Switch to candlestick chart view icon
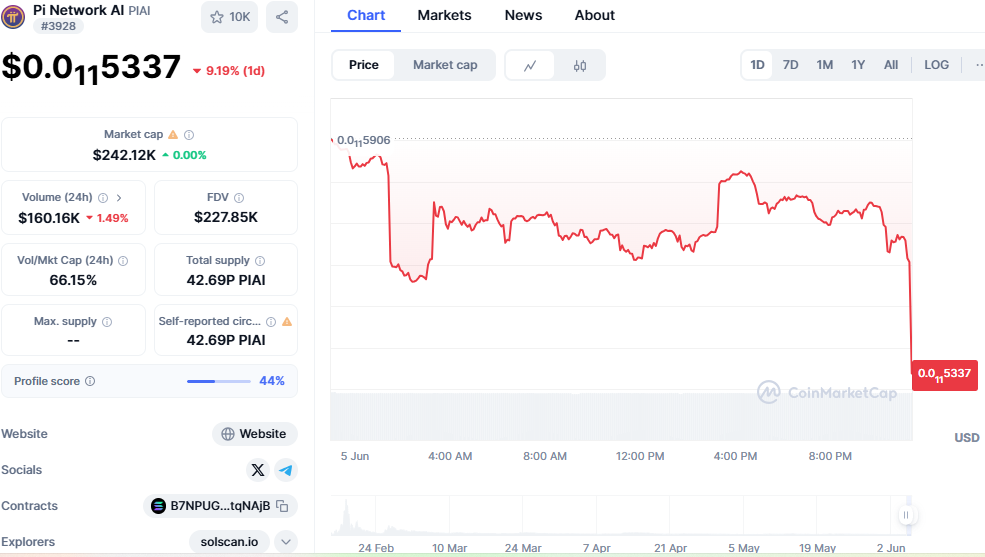The height and width of the screenshot is (557, 985). tap(580, 65)
